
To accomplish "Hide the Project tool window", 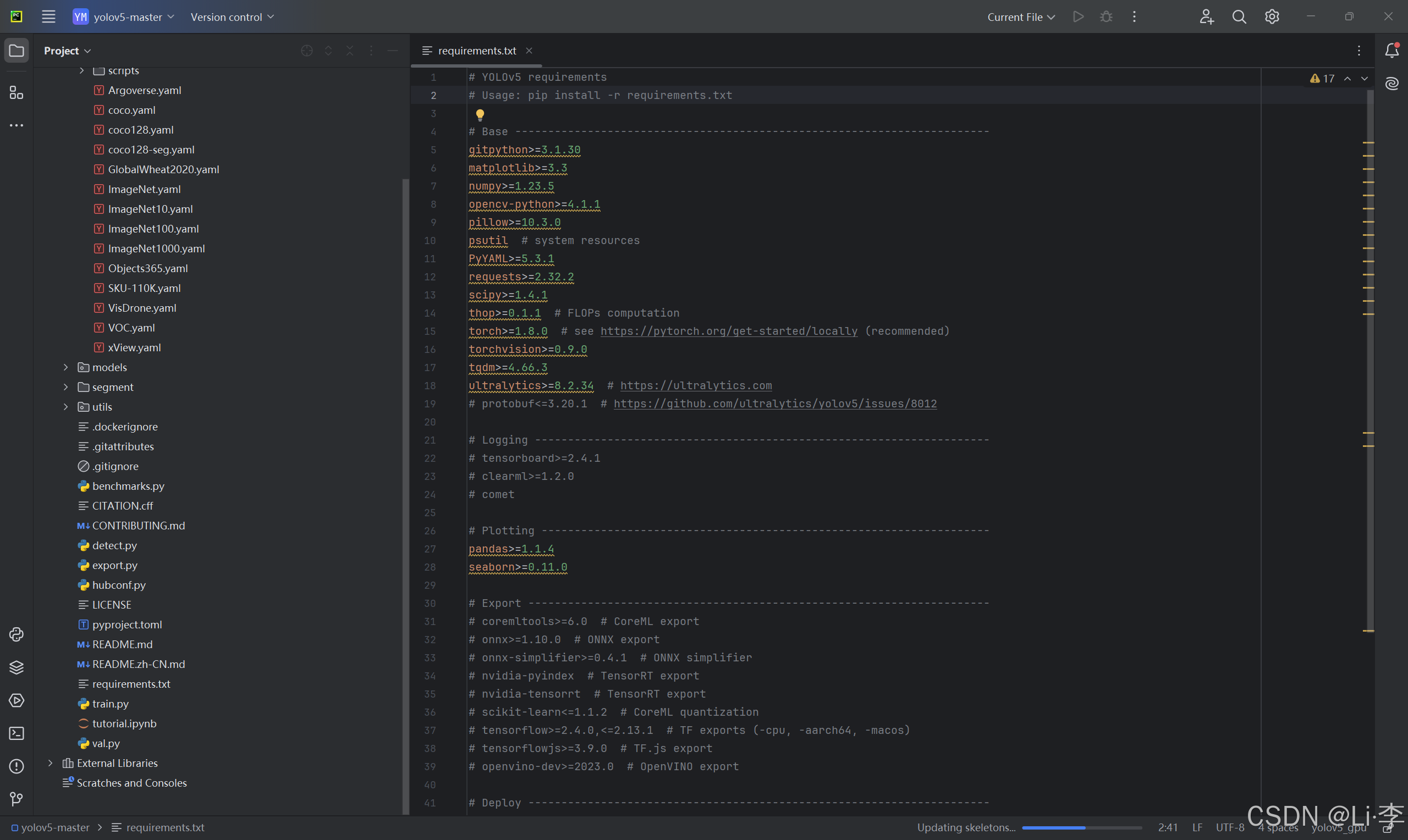I will click(x=393, y=51).
